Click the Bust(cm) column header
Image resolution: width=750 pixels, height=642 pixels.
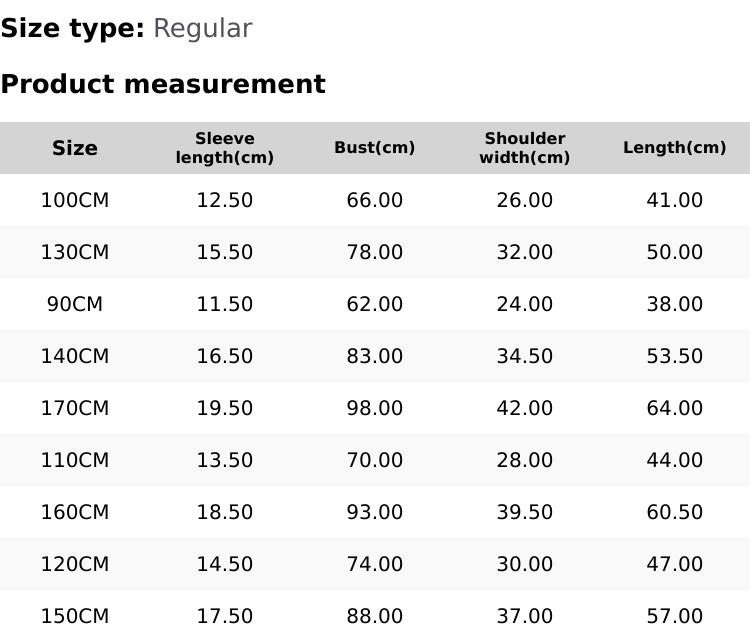pos(375,148)
